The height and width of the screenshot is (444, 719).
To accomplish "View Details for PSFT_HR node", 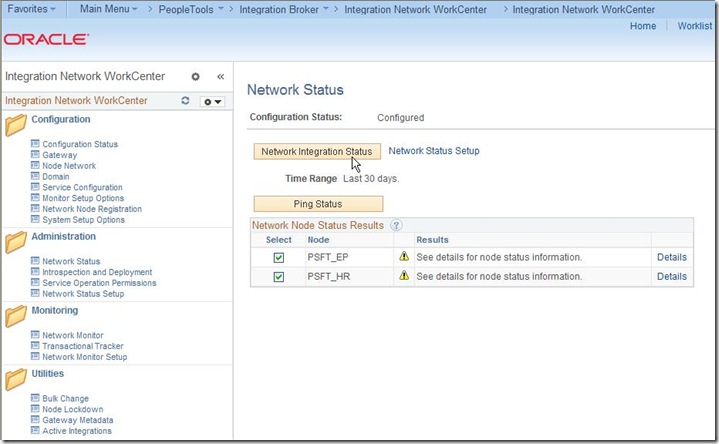I will click(672, 277).
